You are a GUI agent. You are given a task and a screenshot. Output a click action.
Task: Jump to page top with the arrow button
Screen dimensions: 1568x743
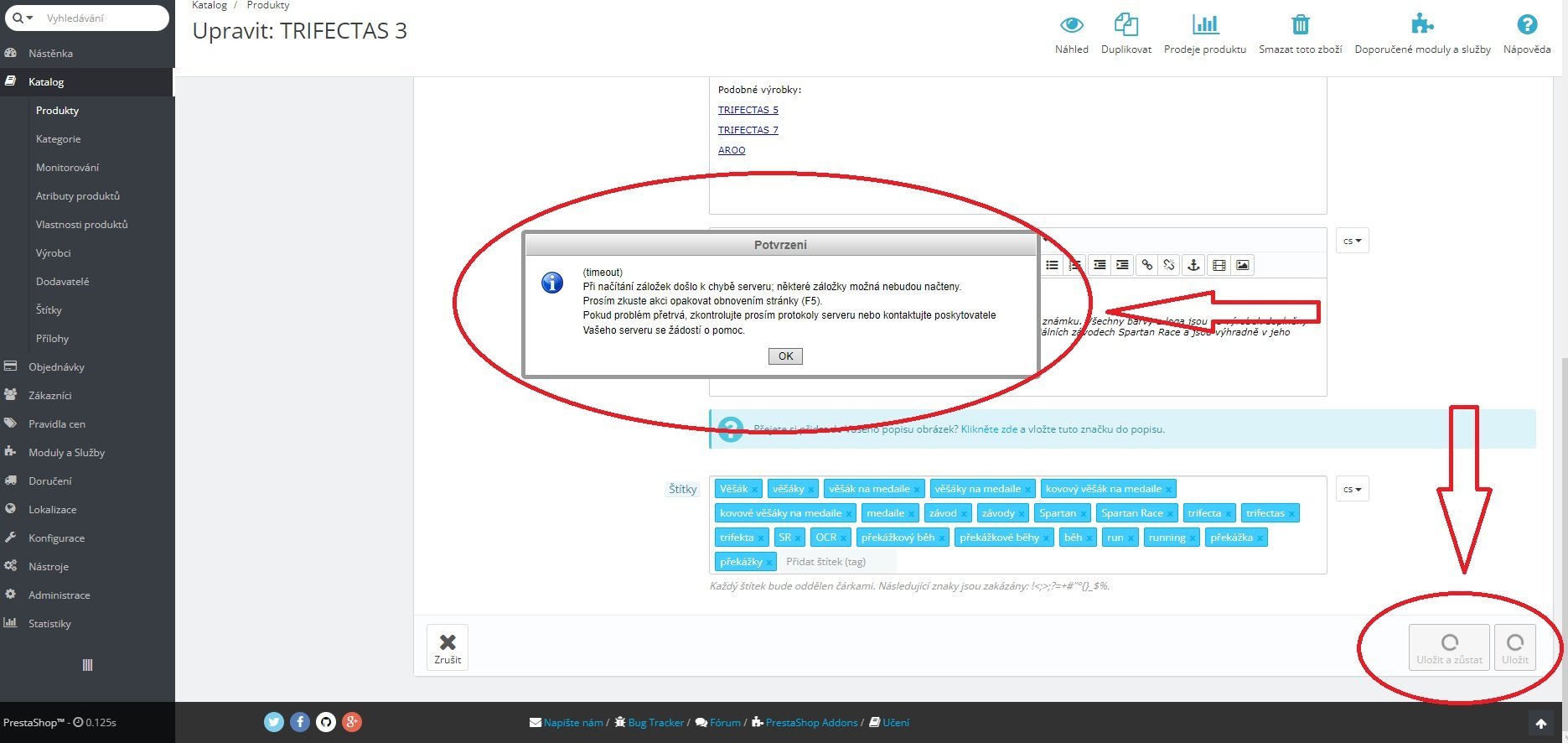pyautogui.click(x=1540, y=724)
